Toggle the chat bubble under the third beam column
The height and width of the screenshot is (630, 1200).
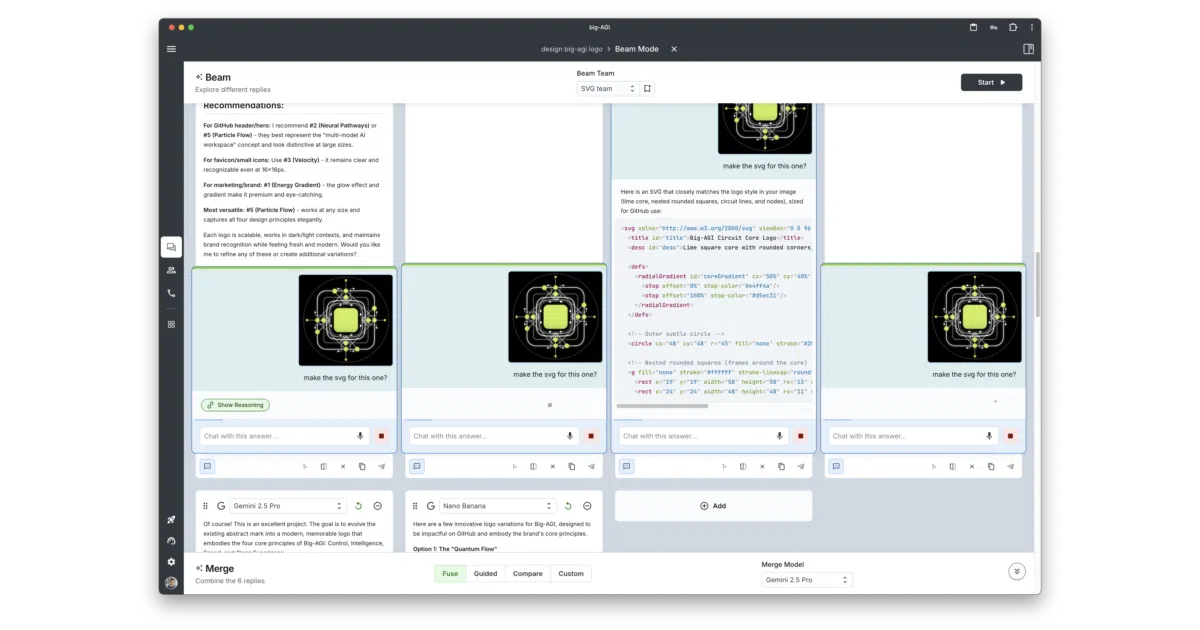627,466
